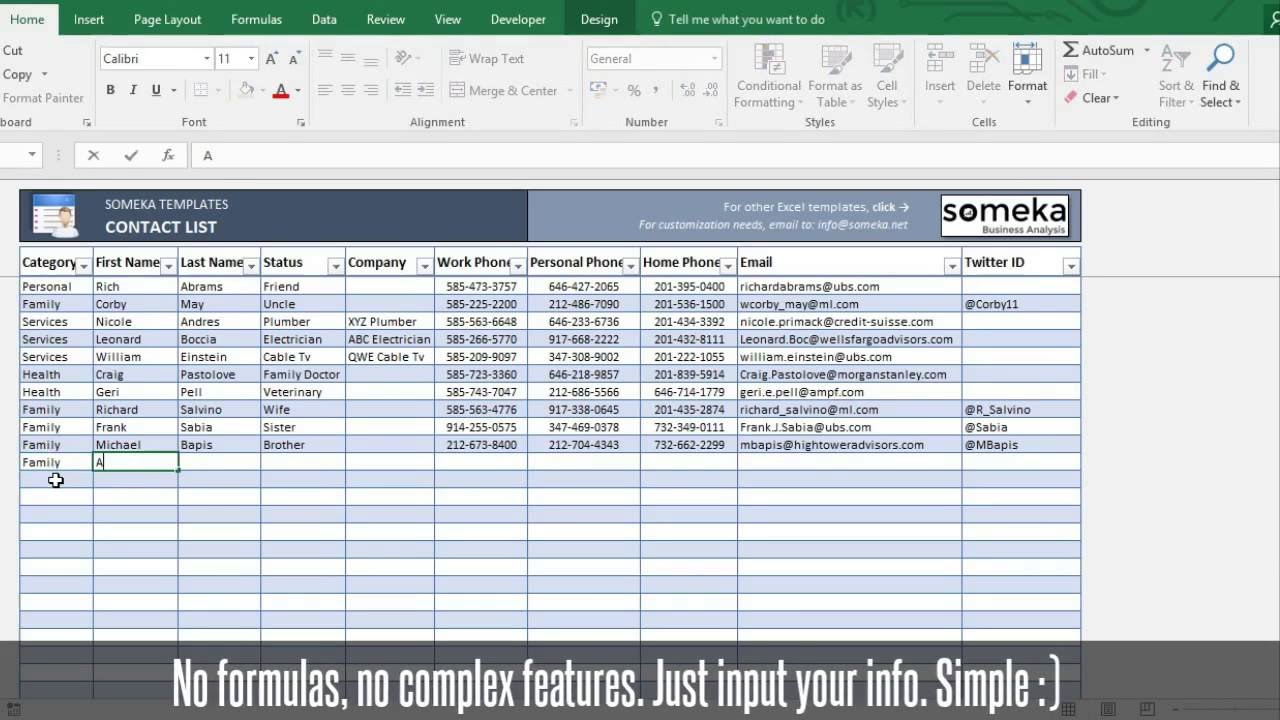The height and width of the screenshot is (720, 1280).
Task: Click AutoSum
Action: 1098,50
